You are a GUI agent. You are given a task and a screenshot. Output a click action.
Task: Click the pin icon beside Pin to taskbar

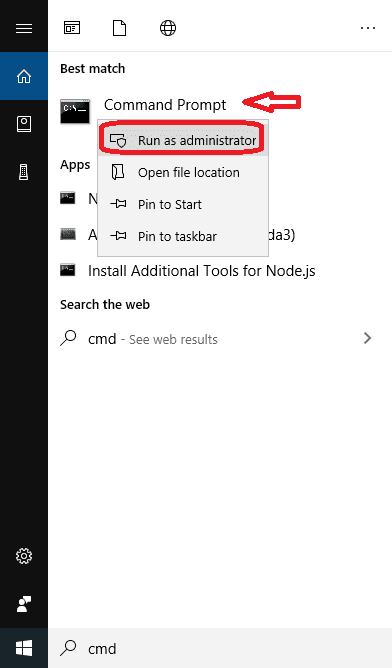point(118,236)
